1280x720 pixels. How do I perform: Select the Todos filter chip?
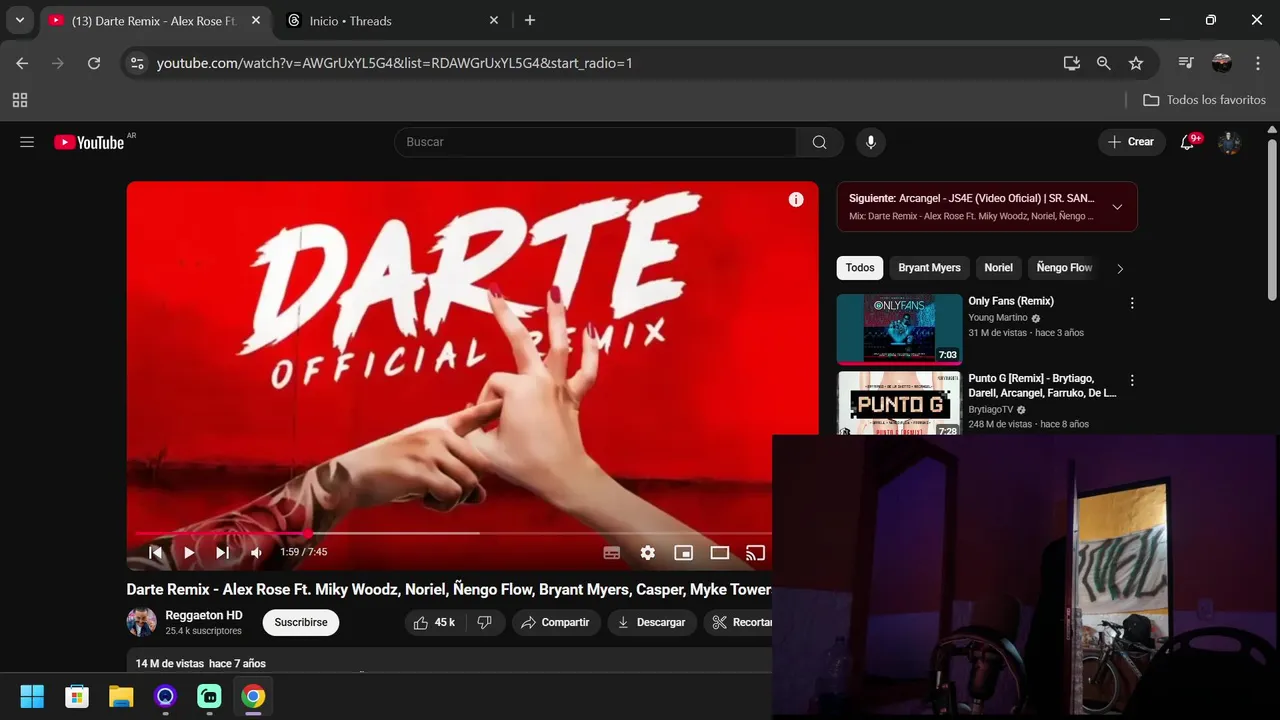(860, 267)
